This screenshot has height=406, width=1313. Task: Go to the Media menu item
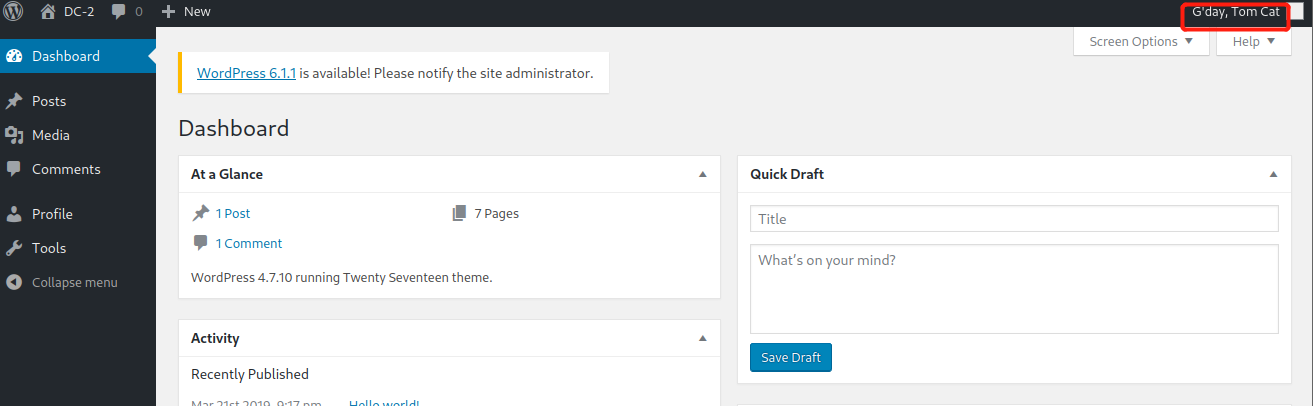tap(78, 135)
